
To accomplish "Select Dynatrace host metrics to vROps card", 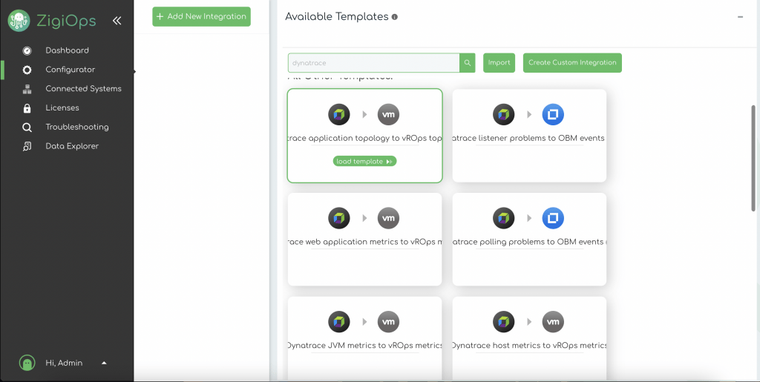I will pos(529,338).
